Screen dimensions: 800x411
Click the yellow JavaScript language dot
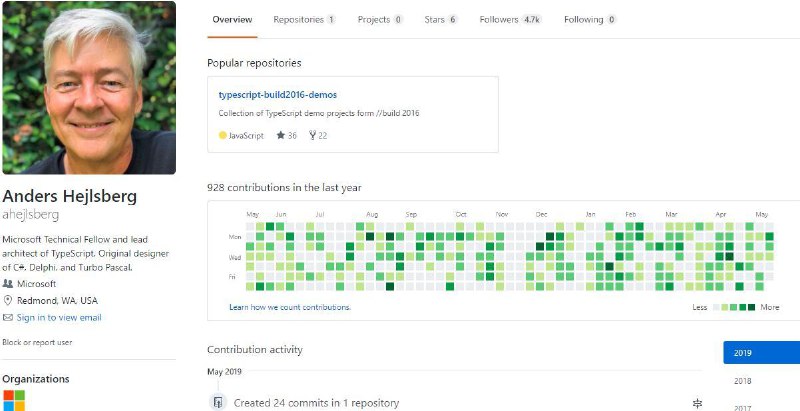(x=223, y=135)
